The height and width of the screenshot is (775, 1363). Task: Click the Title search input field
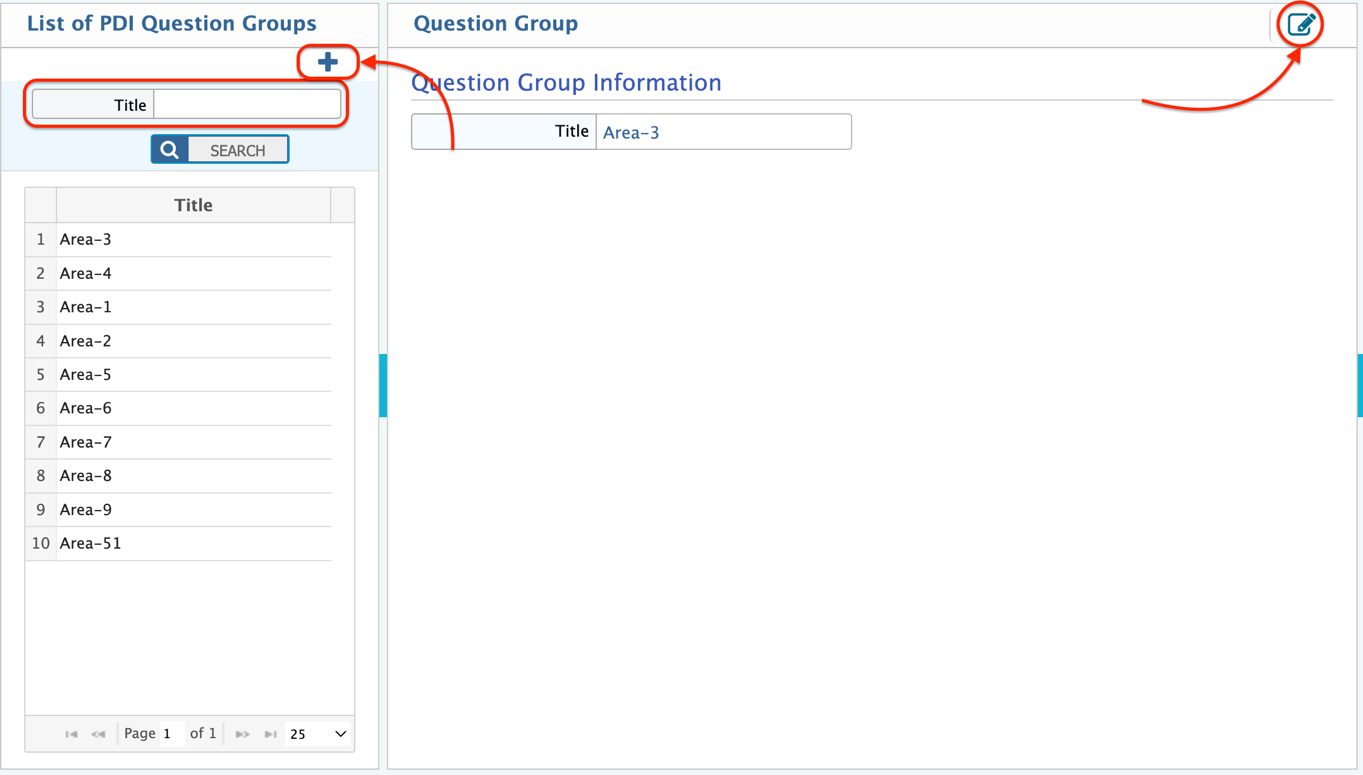(247, 105)
